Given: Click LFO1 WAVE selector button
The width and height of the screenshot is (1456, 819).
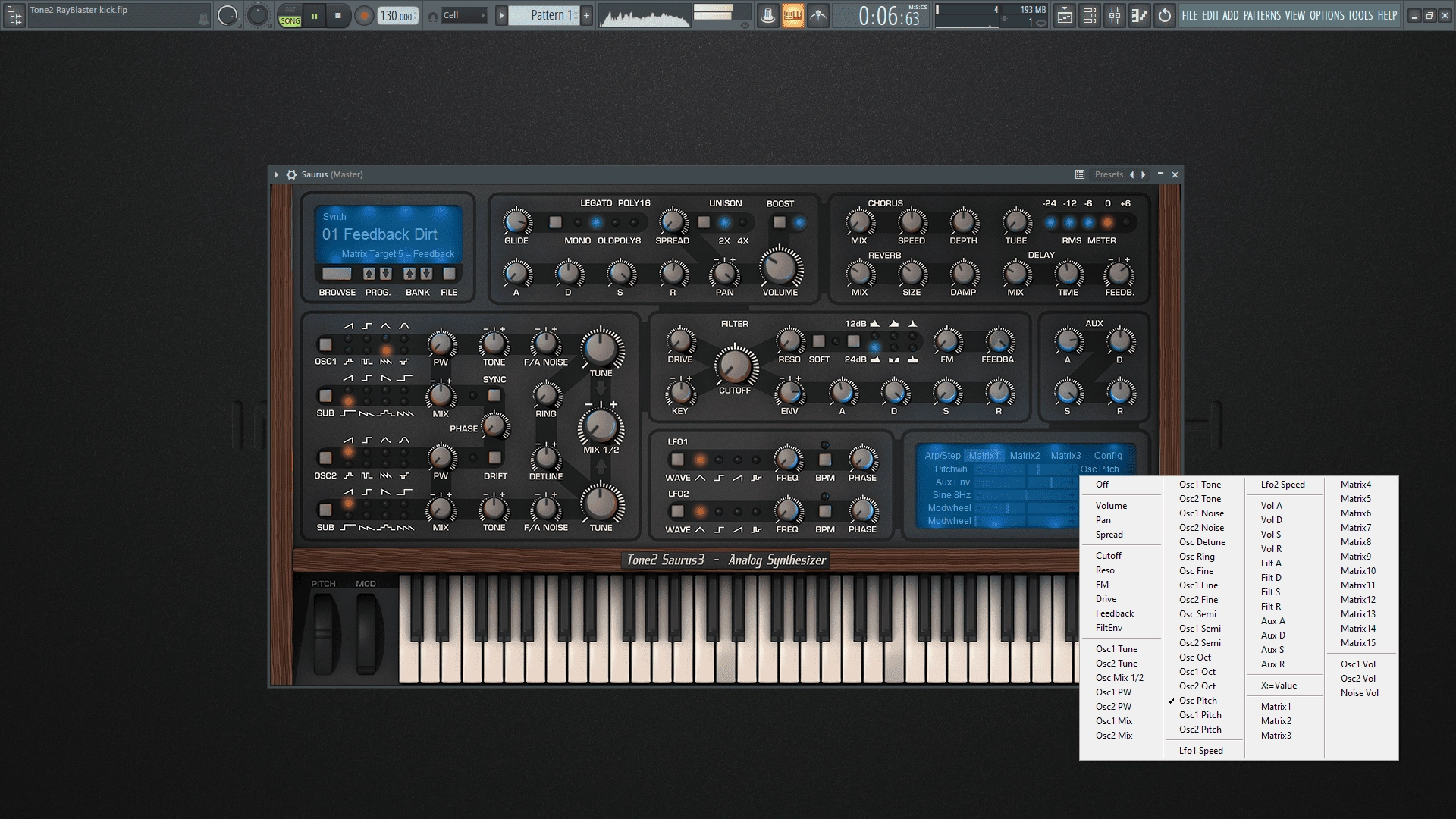Looking at the screenshot, I should [x=677, y=460].
